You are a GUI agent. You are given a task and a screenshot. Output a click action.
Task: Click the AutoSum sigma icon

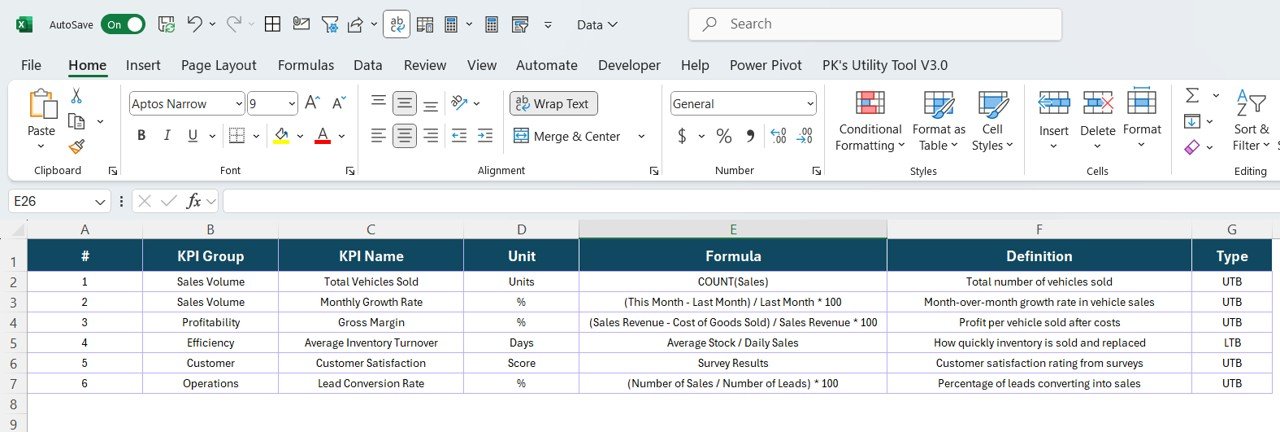[1192, 96]
